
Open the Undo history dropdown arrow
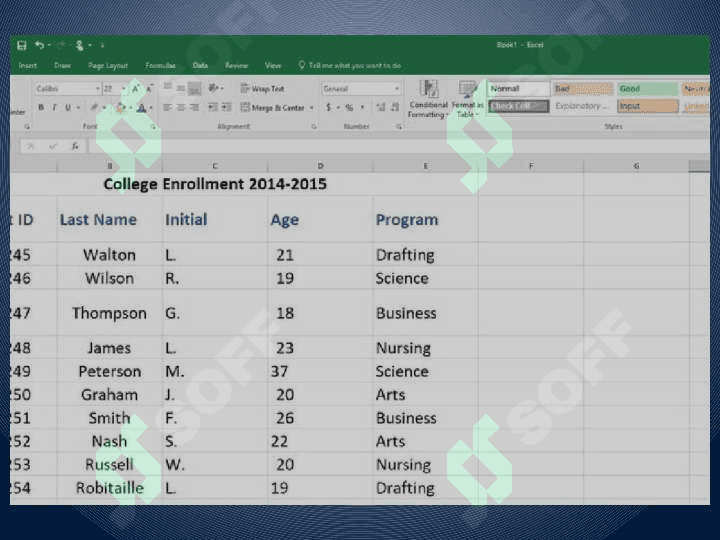(49, 45)
